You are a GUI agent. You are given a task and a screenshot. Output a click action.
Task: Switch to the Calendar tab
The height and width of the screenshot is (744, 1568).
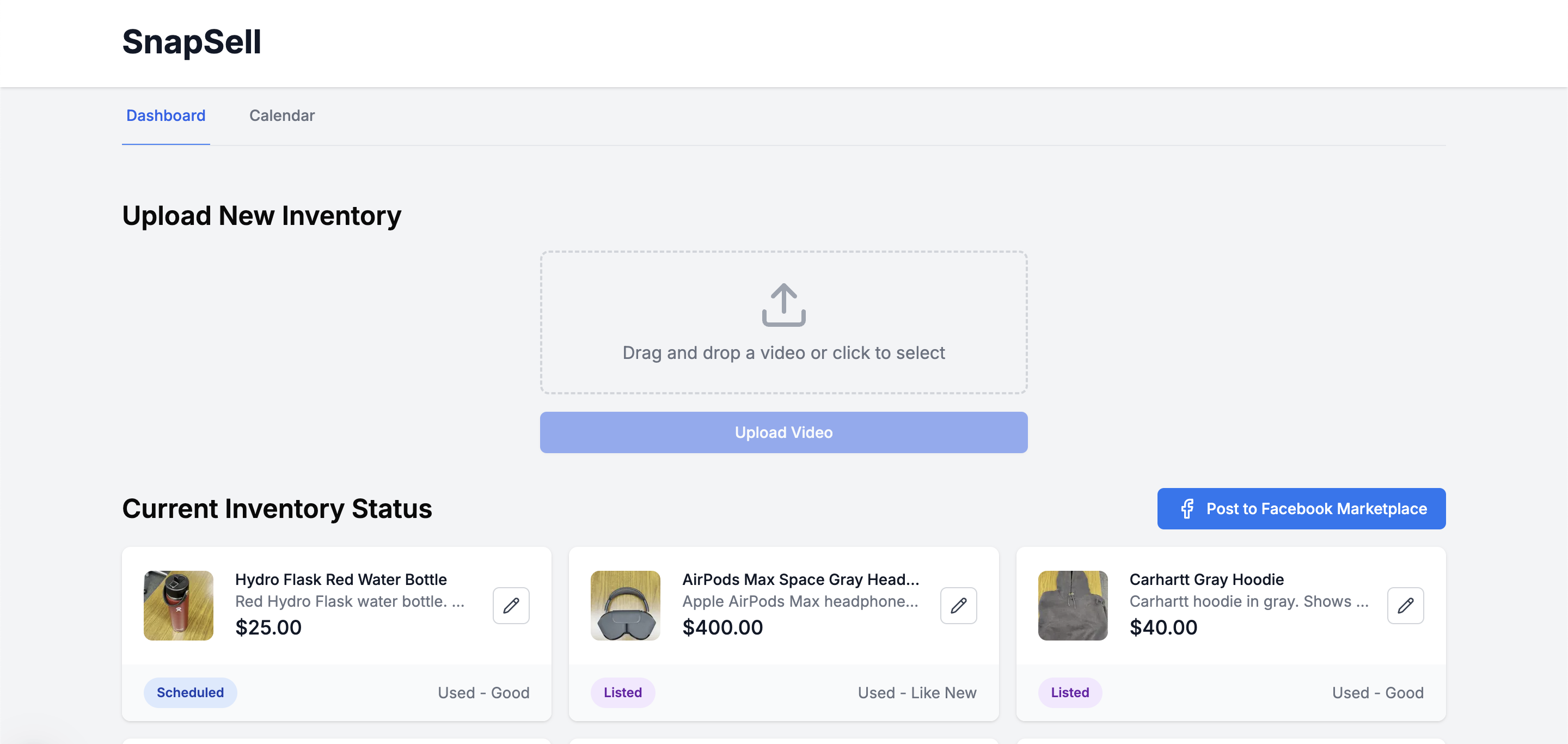(x=282, y=115)
